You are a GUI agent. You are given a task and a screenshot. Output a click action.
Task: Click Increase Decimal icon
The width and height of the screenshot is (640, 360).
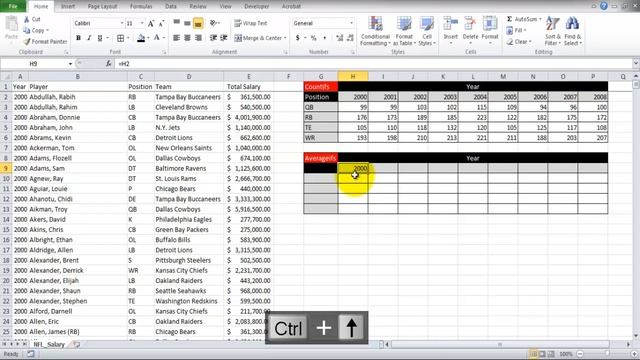point(340,38)
